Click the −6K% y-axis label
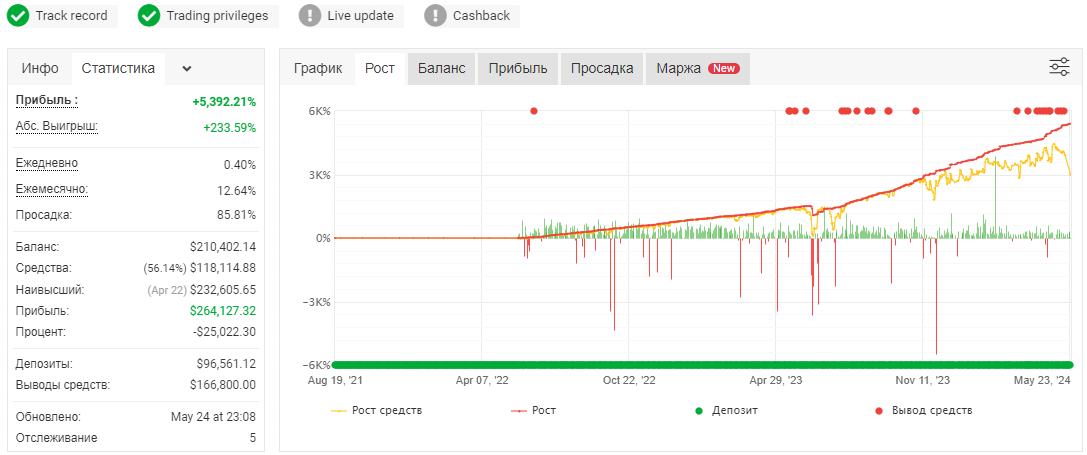 (316, 365)
